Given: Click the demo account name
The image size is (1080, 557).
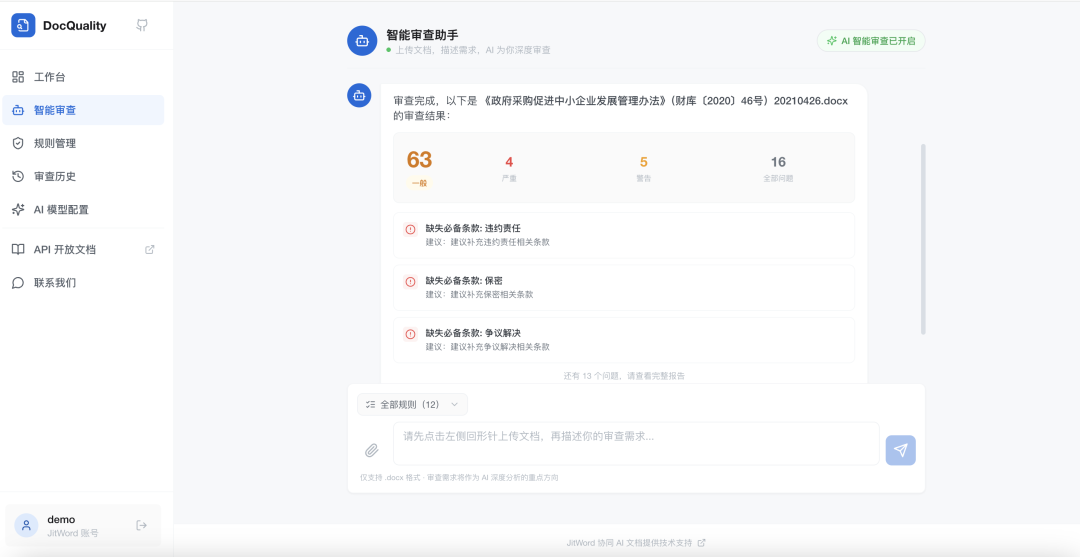Looking at the screenshot, I should [61, 519].
